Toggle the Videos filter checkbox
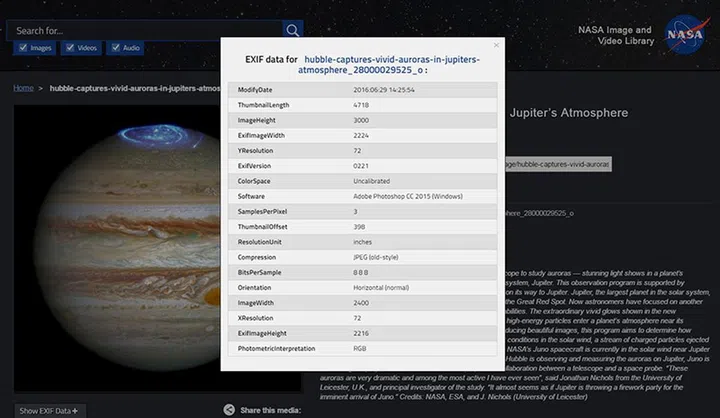Screen dimensions: 720x418 pyautogui.click(x=69, y=47)
